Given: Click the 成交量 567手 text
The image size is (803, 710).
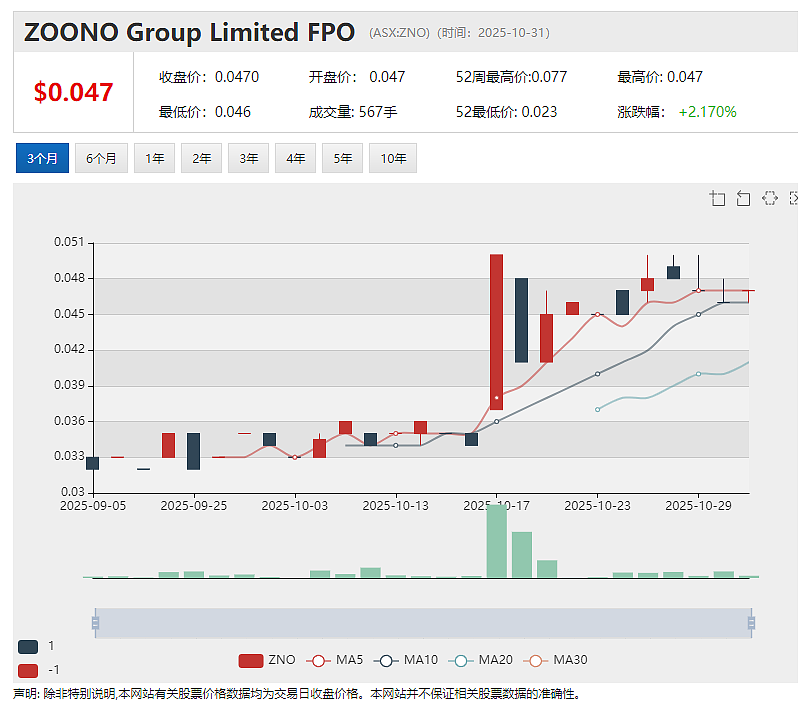Looking at the screenshot, I should coord(353,112).
